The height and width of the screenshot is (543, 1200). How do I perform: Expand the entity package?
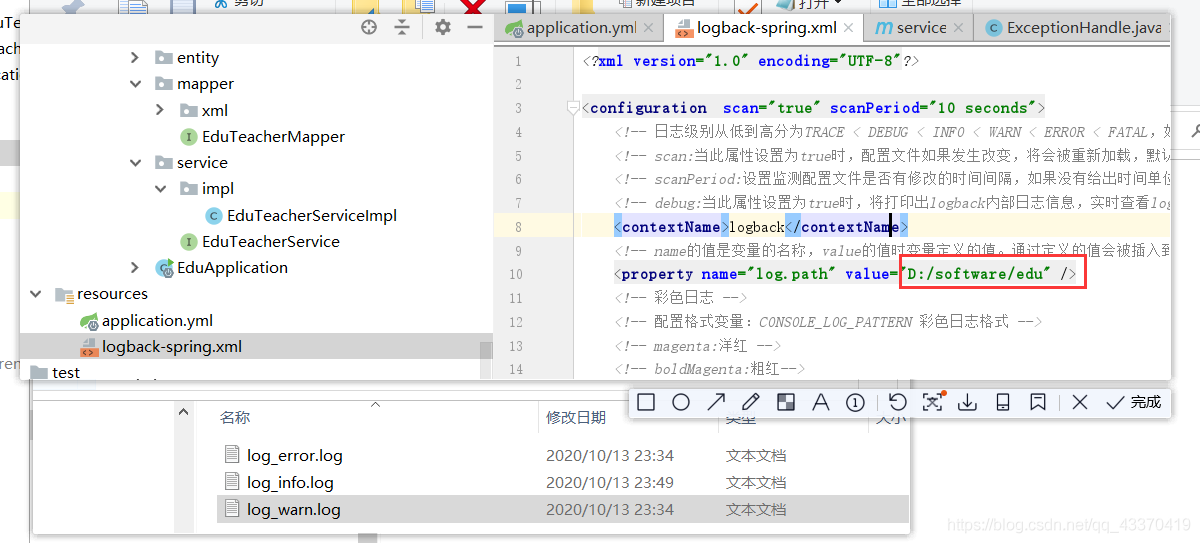click(x=135, y=58)
